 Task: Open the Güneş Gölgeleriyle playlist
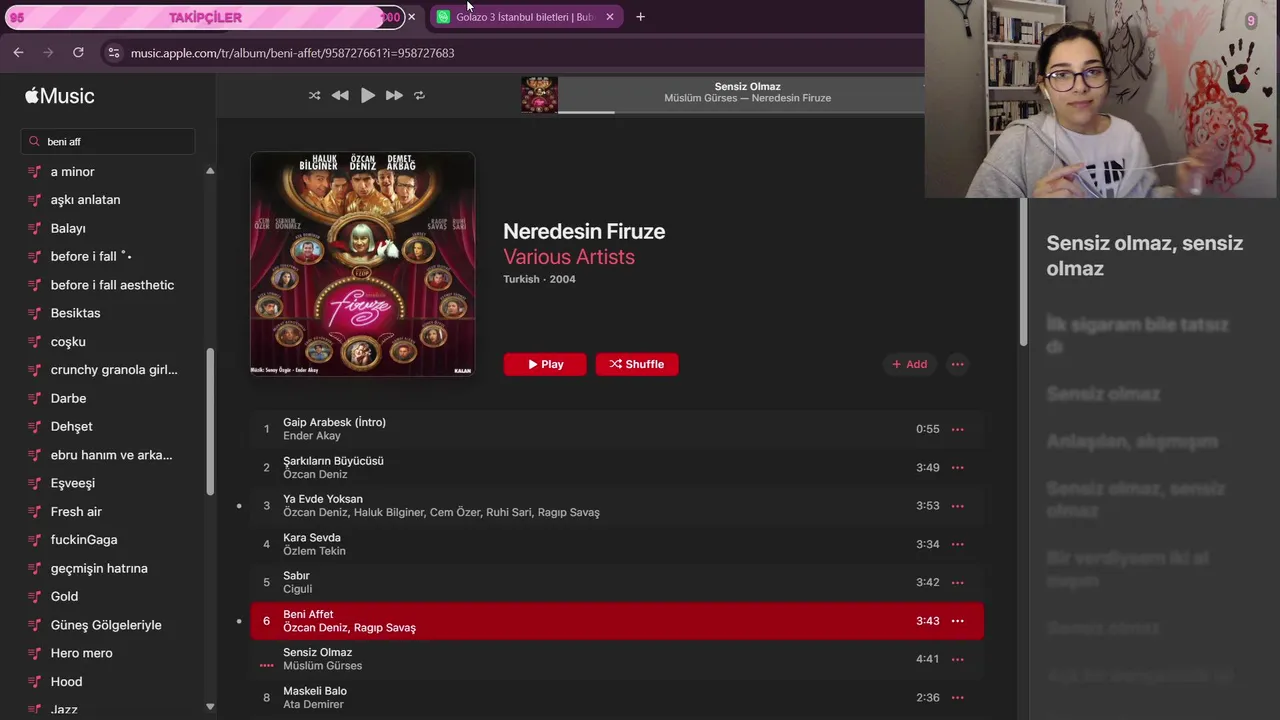(x=106, y=625)
